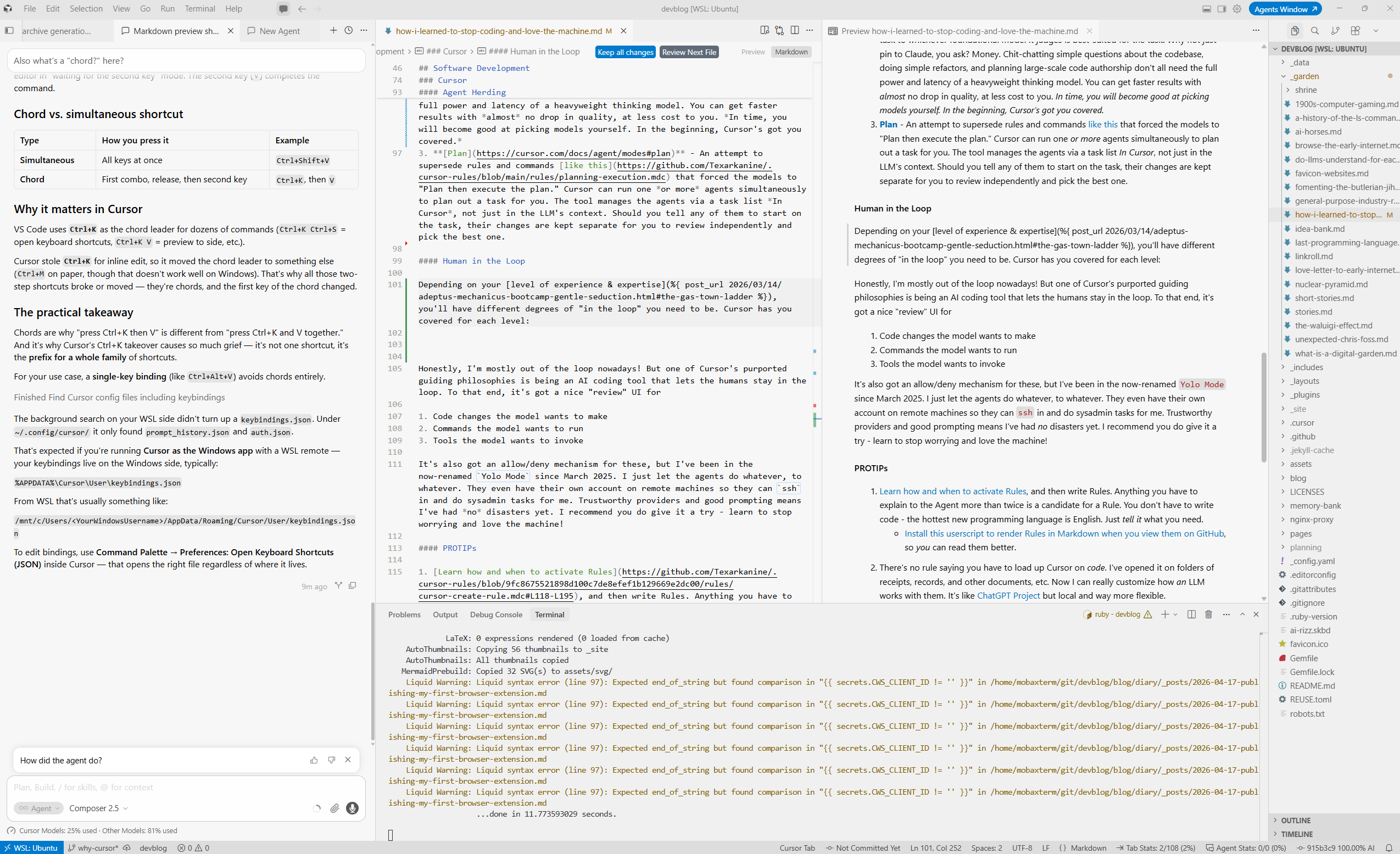Click the thumbs up feedback icon

point(314,760)
